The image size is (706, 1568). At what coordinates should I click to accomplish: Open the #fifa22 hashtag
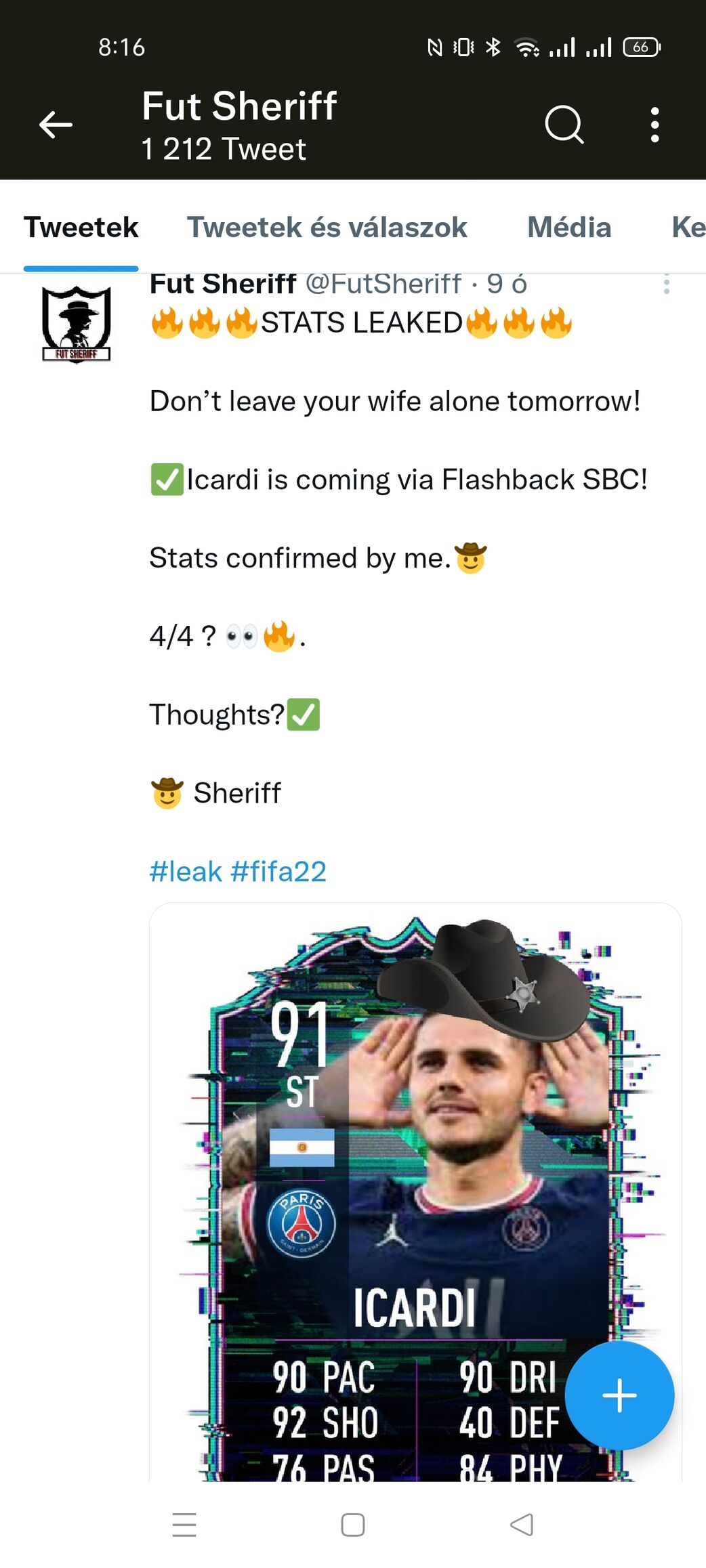278,872
